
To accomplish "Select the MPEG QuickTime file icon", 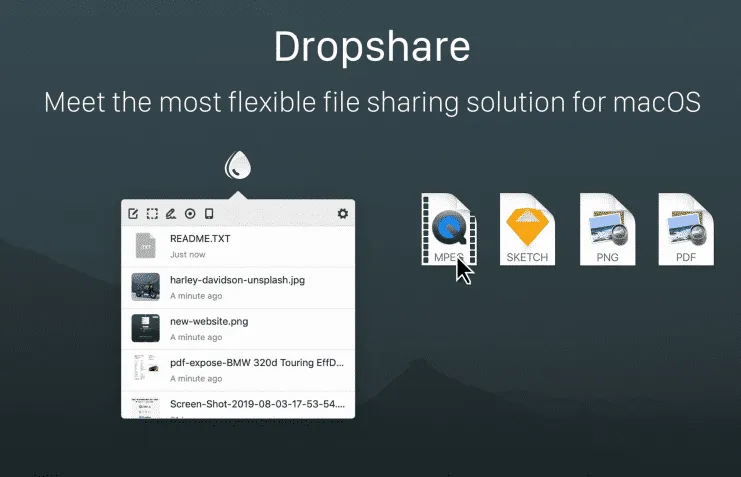I will tap(449, 229).
